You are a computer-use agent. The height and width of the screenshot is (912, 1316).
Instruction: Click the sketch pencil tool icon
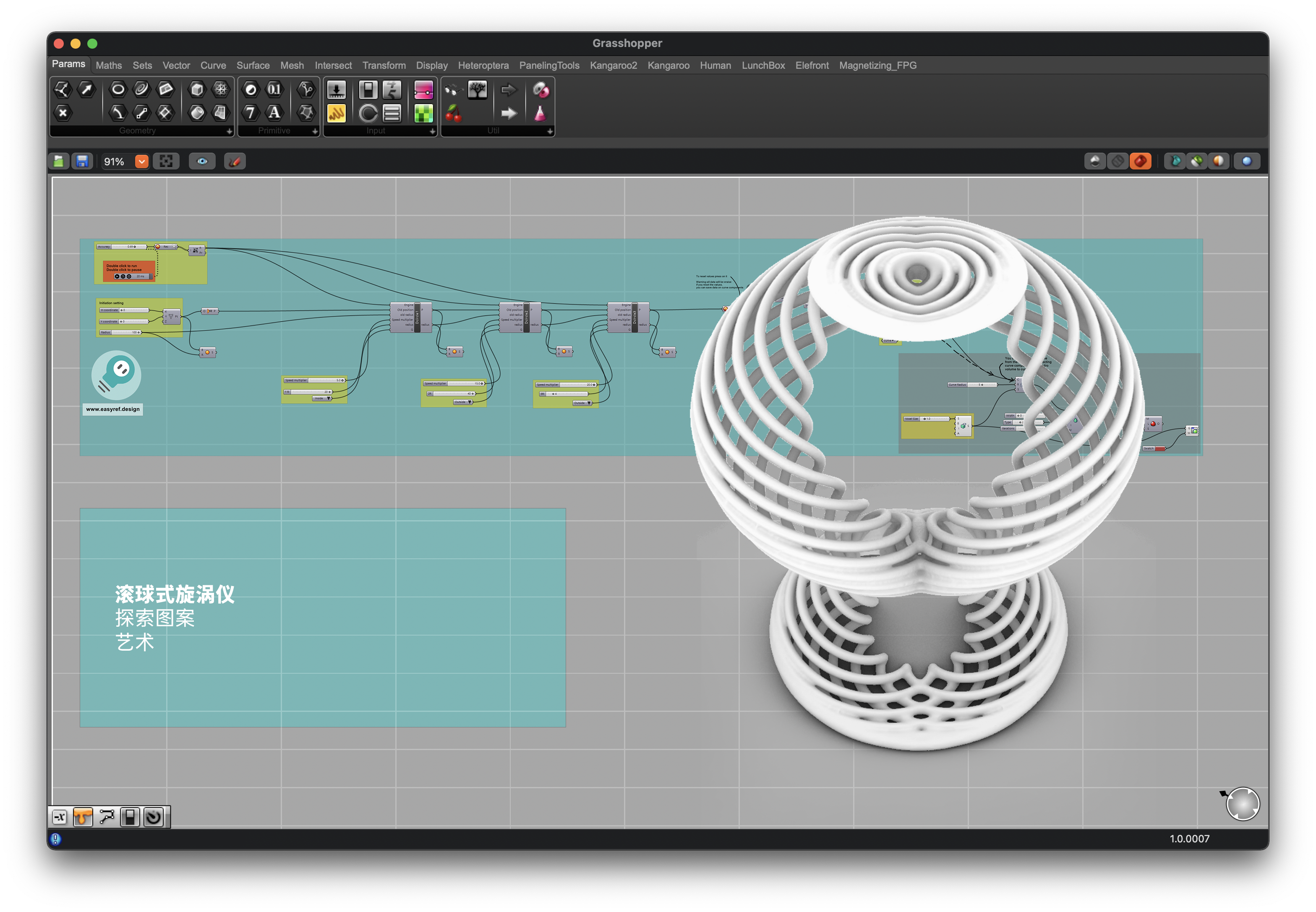(x=235, y=162)
